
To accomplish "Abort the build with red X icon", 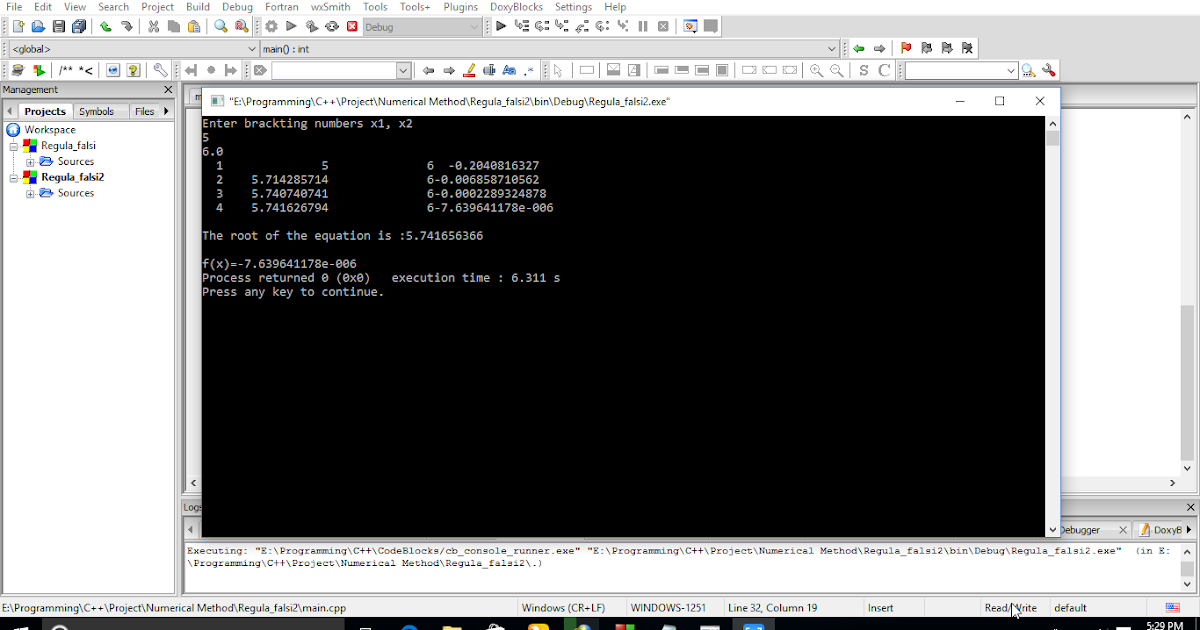I will coord(352,26).
